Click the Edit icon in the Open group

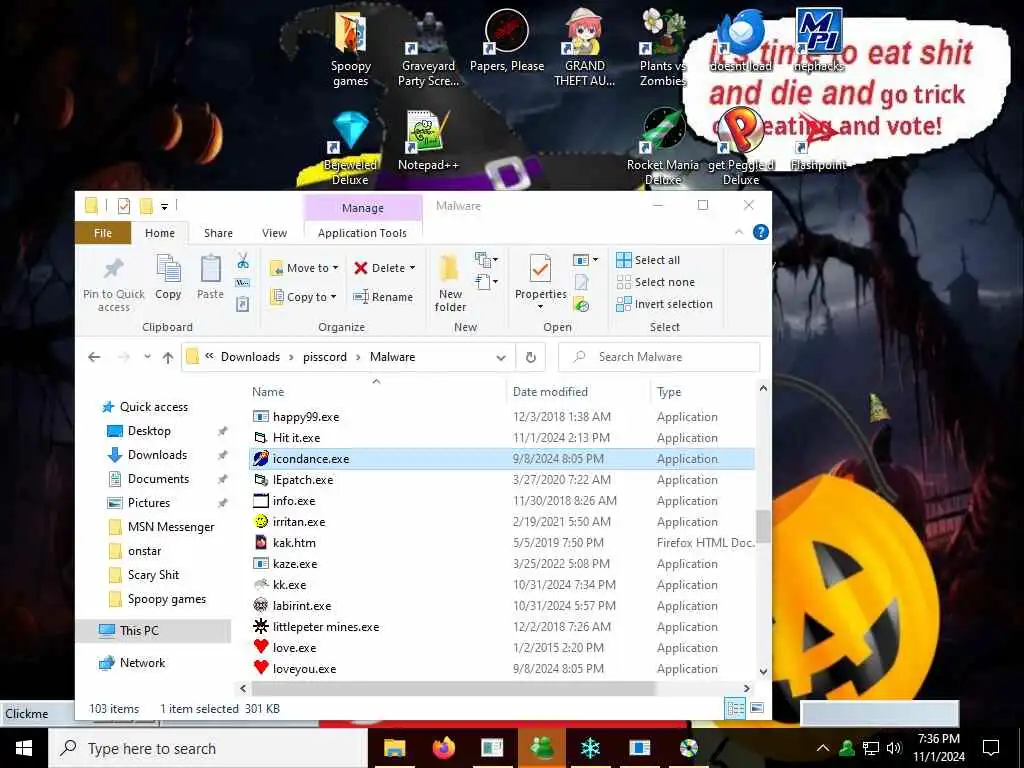tap(581, 282)
